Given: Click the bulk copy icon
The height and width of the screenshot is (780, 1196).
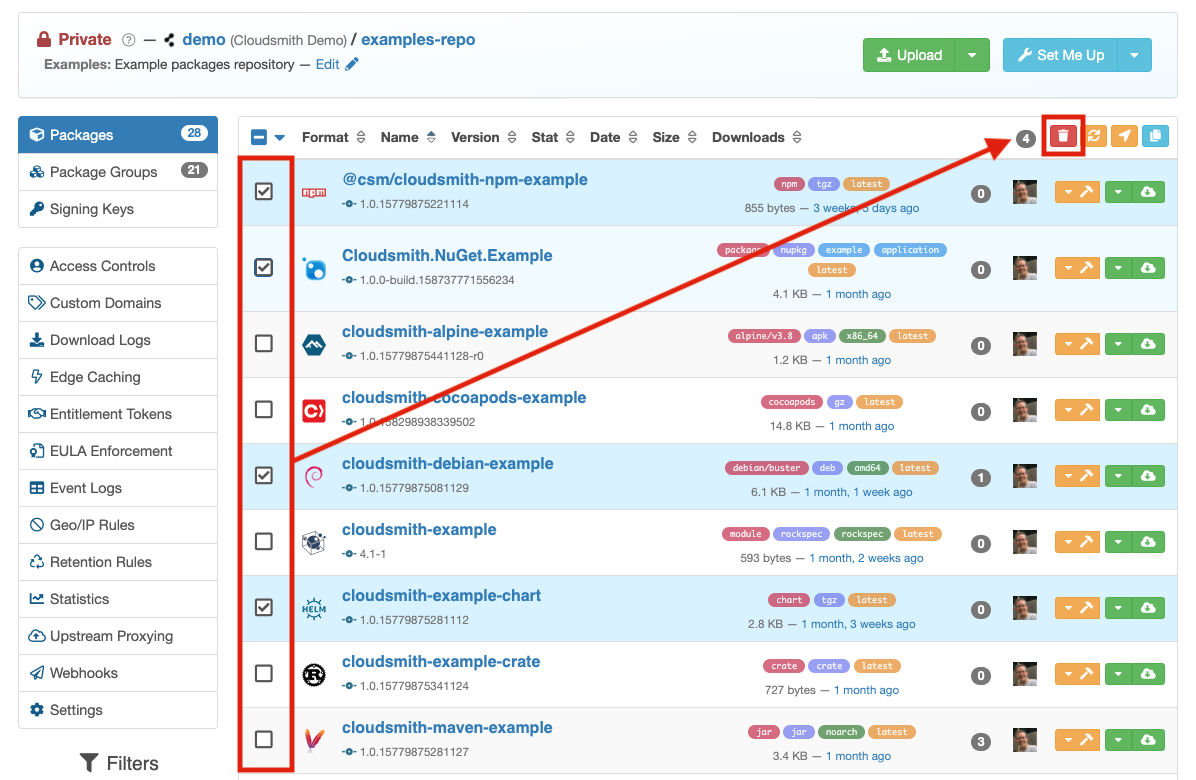Looking at the screenshot, I should click(1155, 136).
